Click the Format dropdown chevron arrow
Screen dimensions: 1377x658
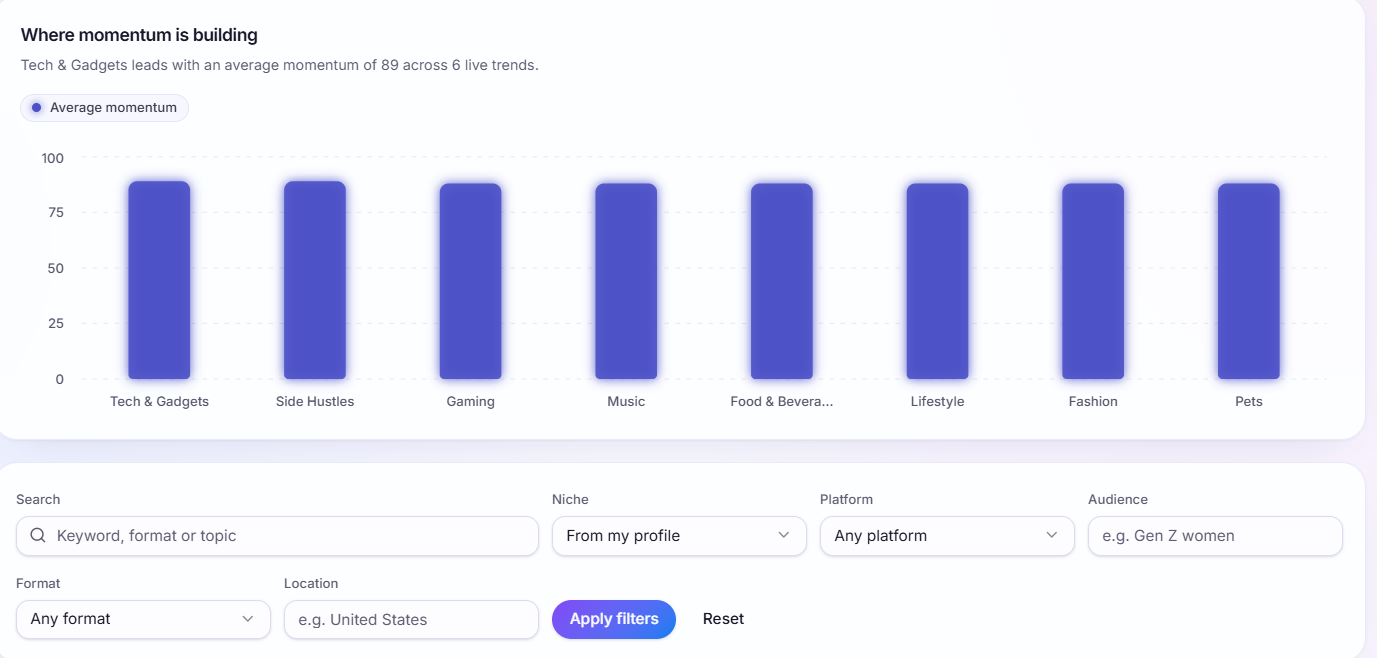pos(248,619)
